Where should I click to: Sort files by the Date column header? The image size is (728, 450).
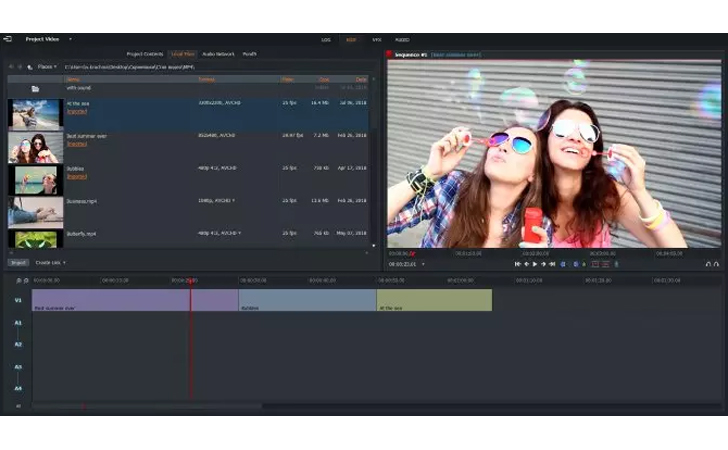click(x=361, y=79)
